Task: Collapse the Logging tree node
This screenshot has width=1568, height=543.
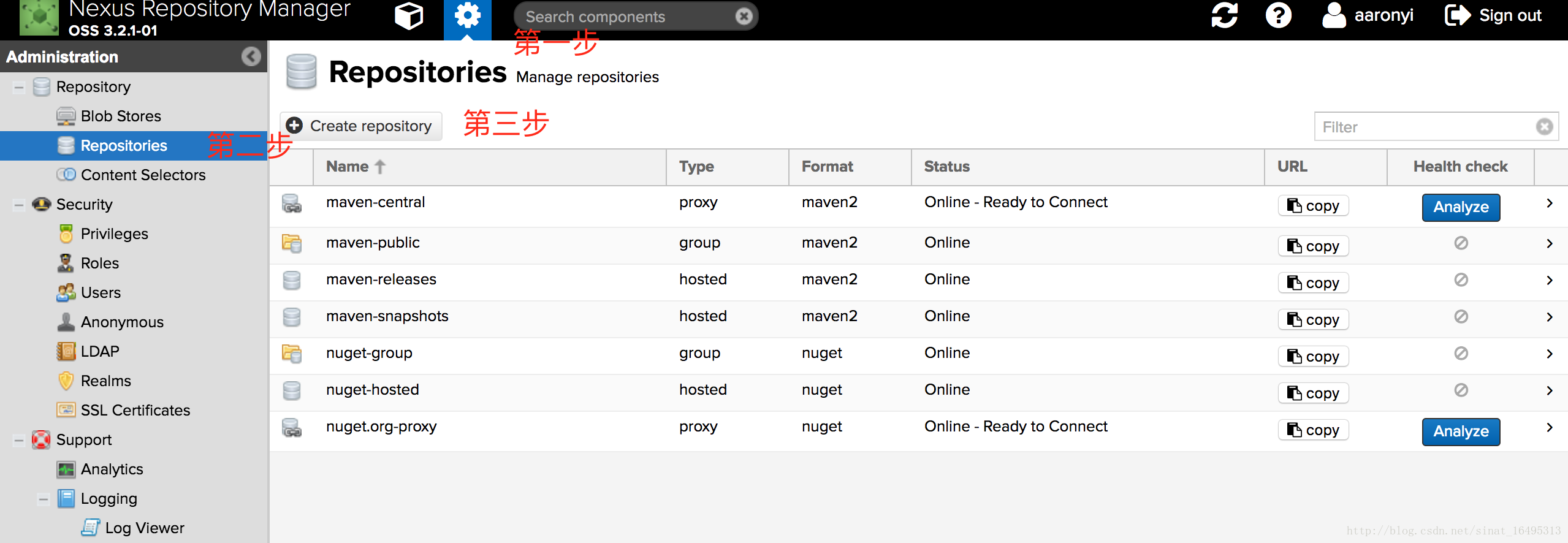Action: (x=44, y=499)
